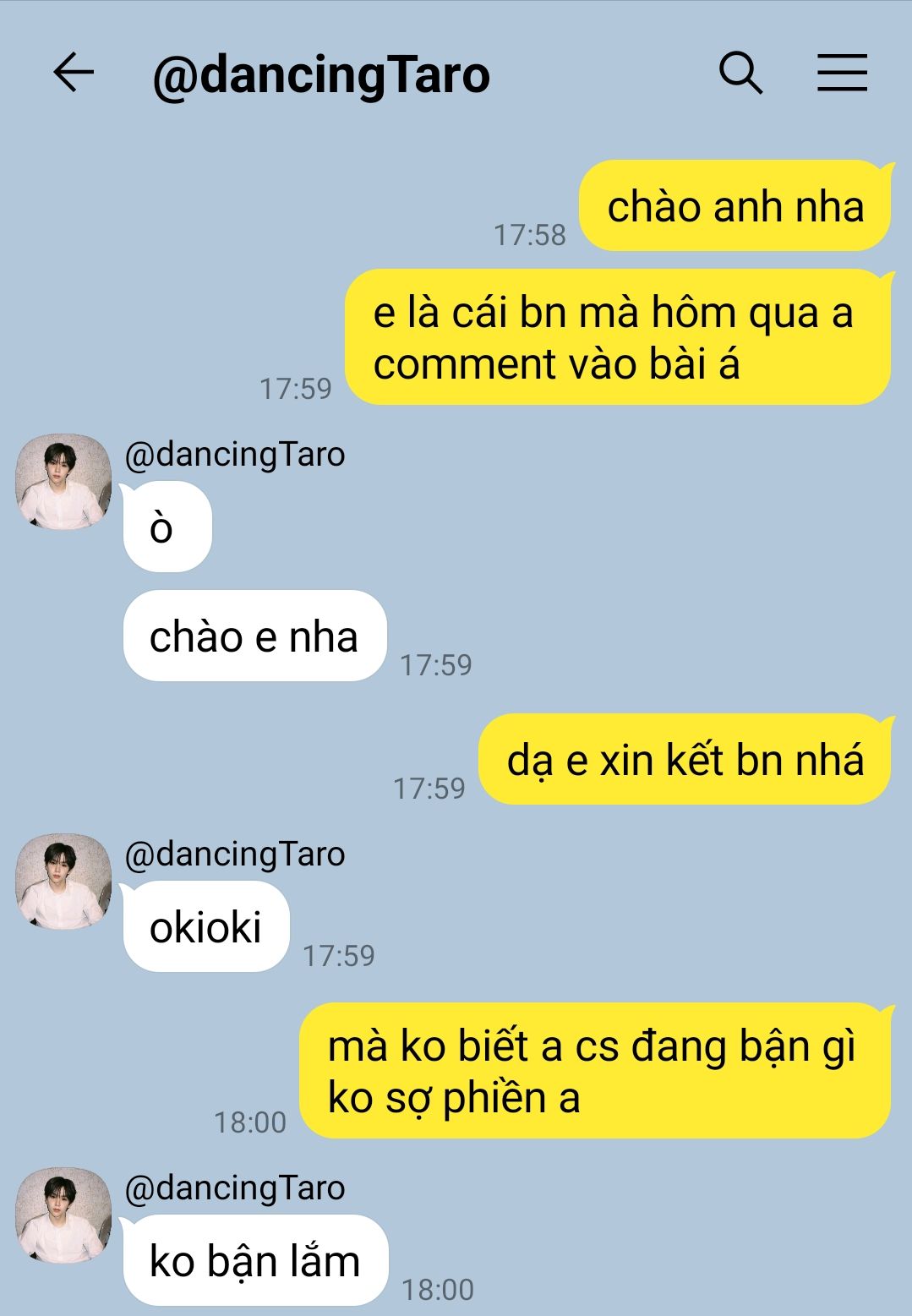This screenshot has height=1316, width=912.
Task: Select the message starting "e là cái bn"
Action: [619, 337]
